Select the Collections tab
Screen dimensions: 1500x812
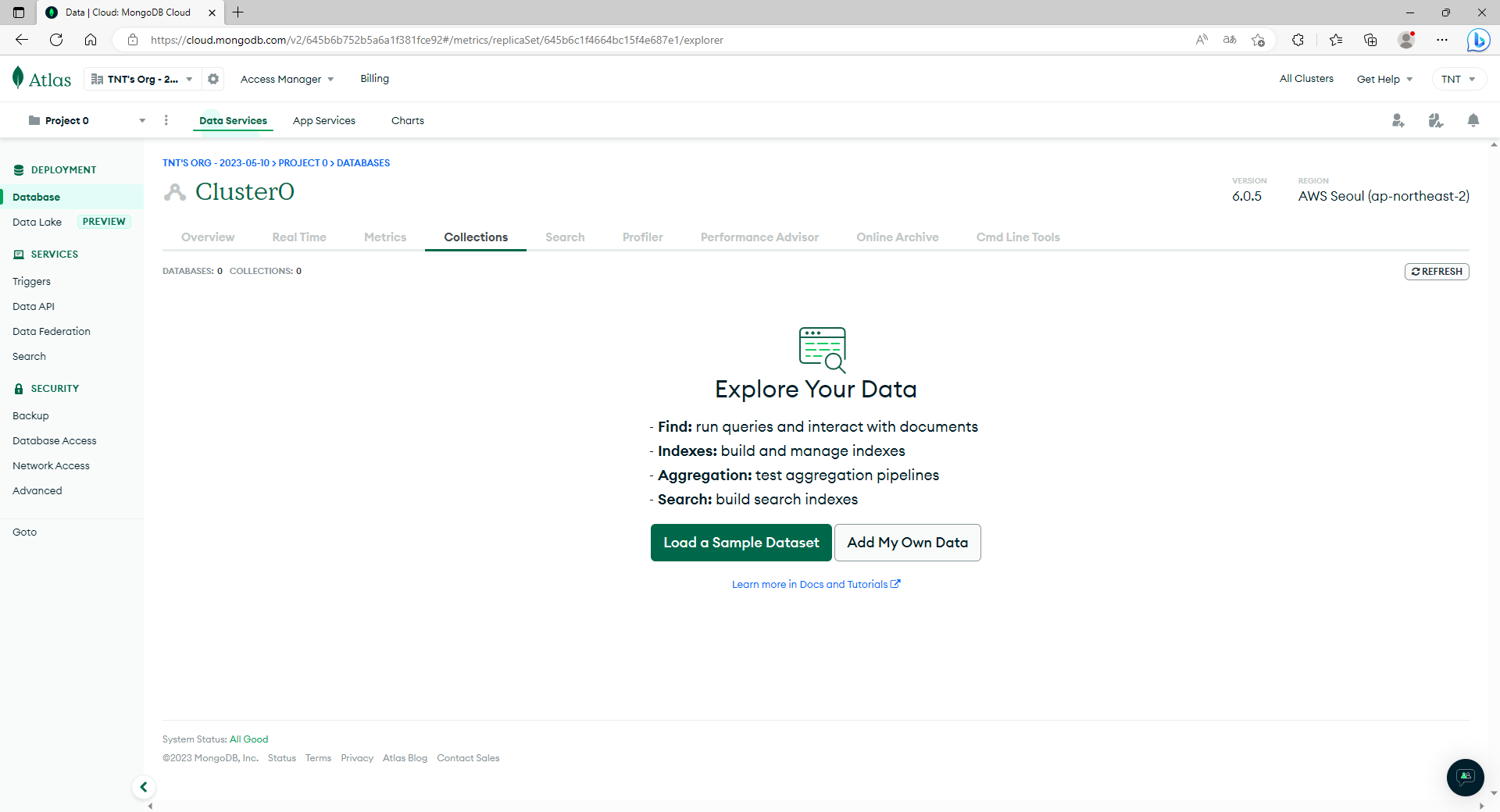(x=476, y=237)
